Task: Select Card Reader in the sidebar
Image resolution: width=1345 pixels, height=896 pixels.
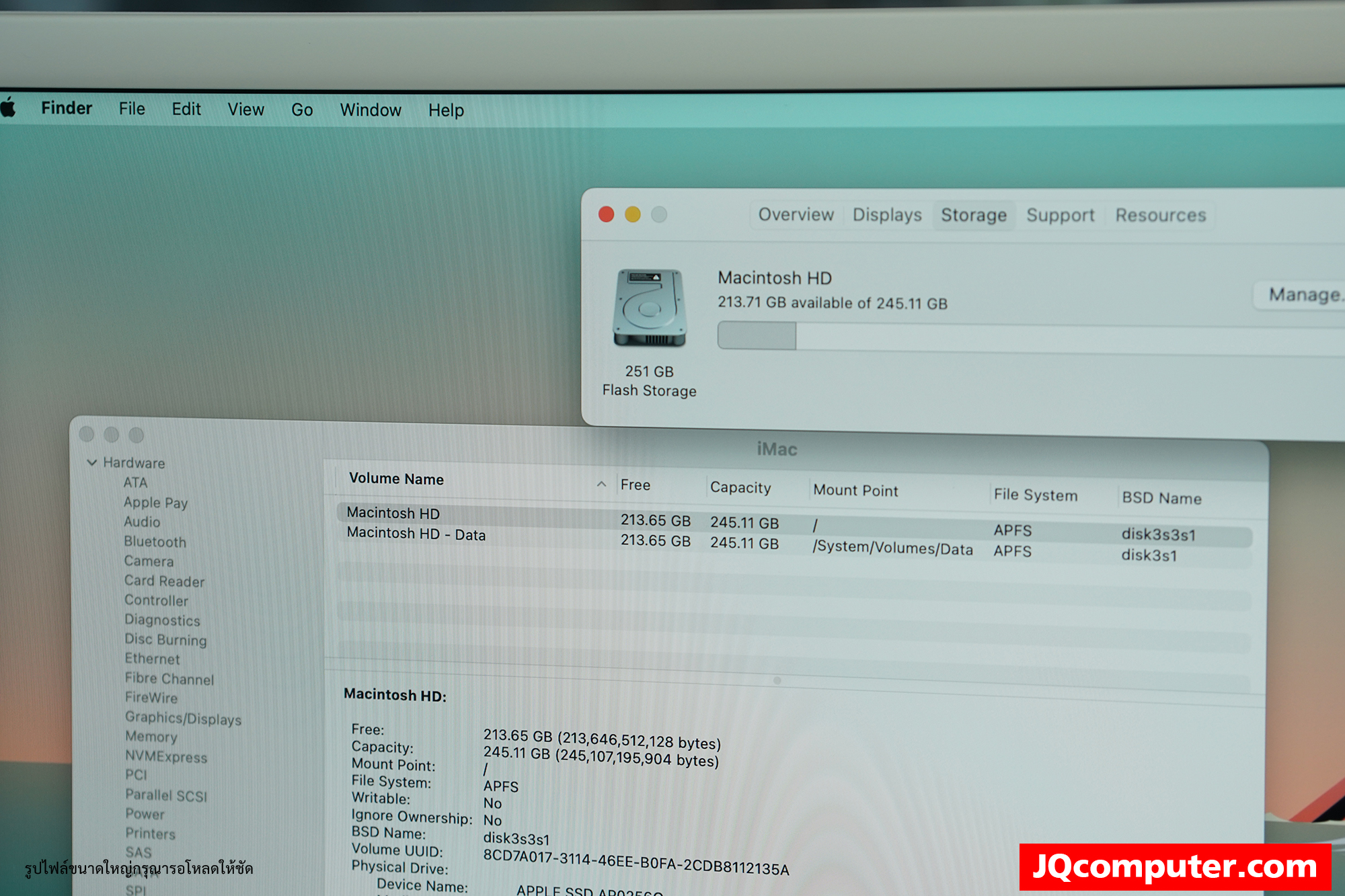Action: [x=164, y=581]
